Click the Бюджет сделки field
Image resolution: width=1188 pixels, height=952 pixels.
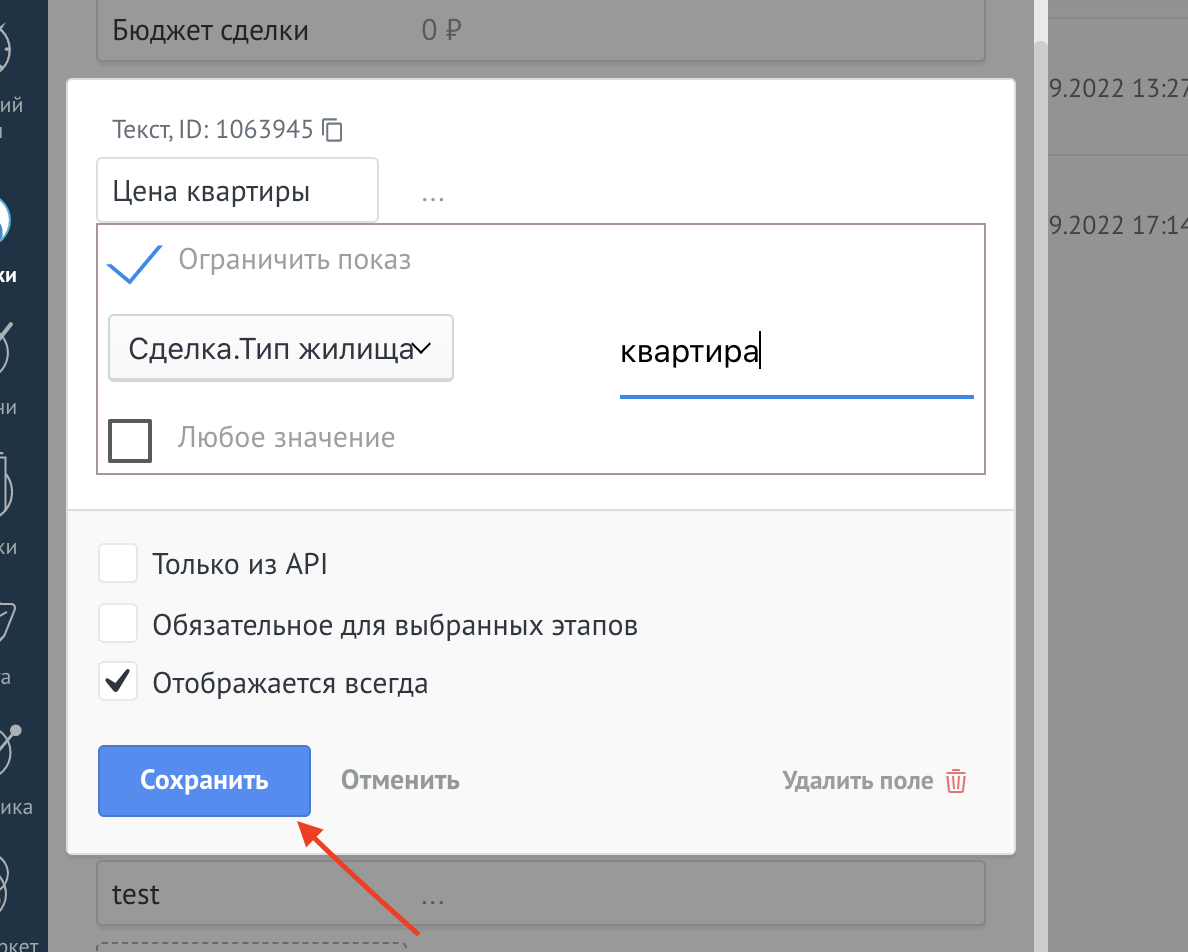(540, 31)
